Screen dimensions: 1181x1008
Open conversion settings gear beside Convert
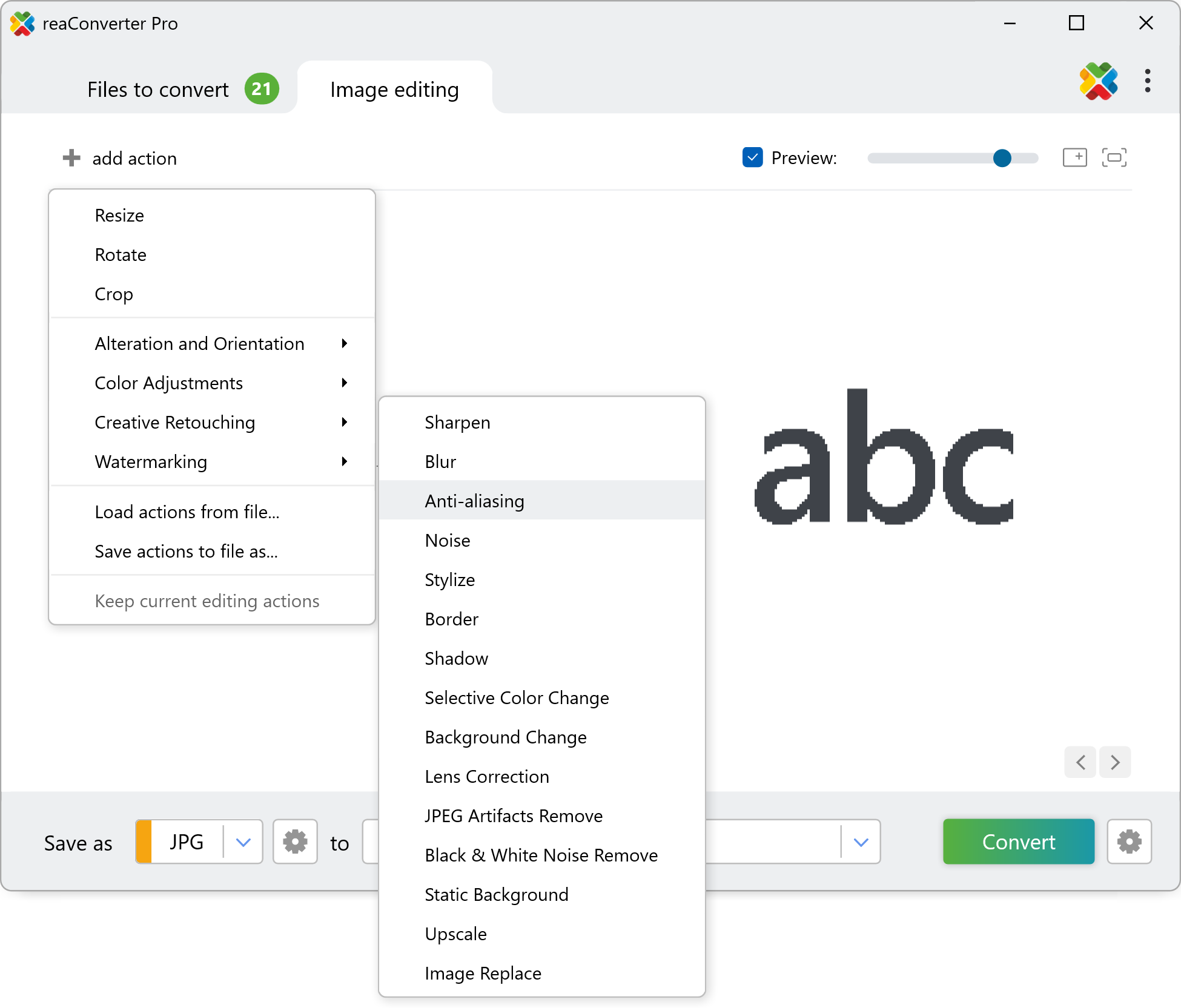click(x=1129, y=842)
